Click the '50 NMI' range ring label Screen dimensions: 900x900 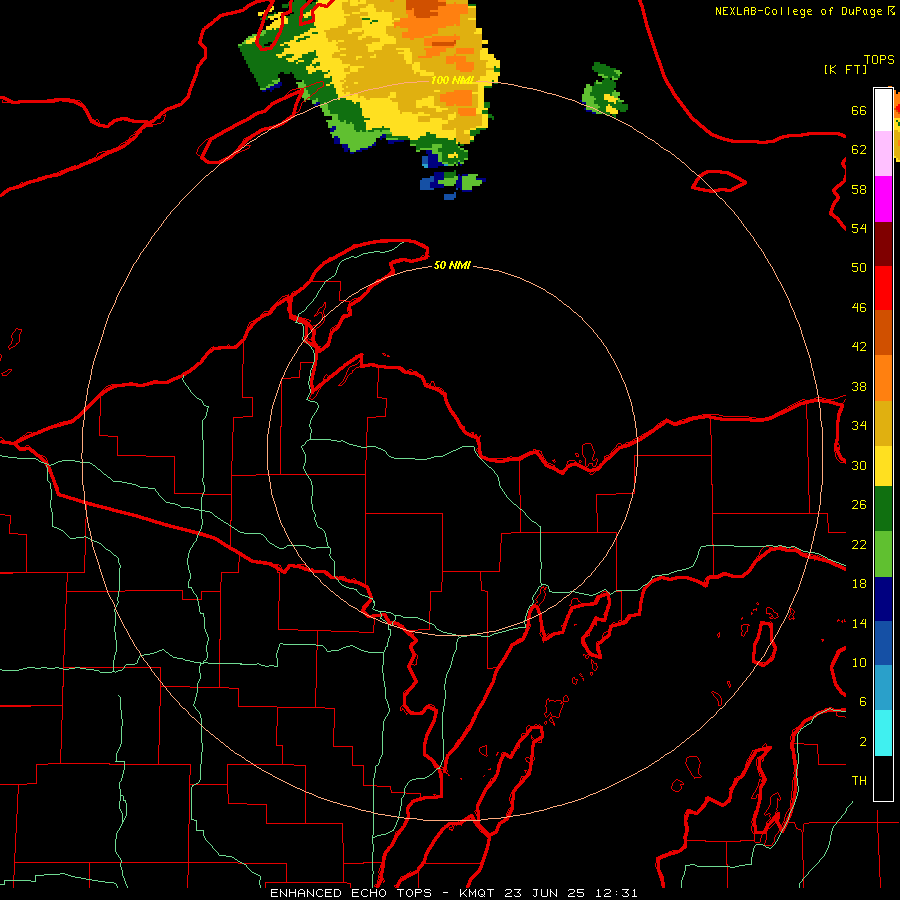(x=452, y=265)
